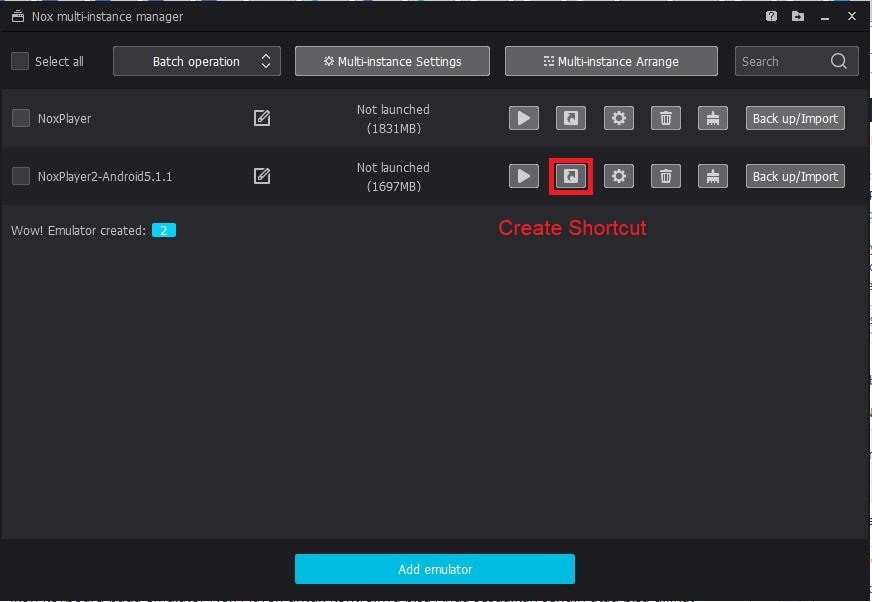Close the Nox multi-instance manager
Image resolution: width=872 pixels, height=602 pixels.
tap(851, 16)
